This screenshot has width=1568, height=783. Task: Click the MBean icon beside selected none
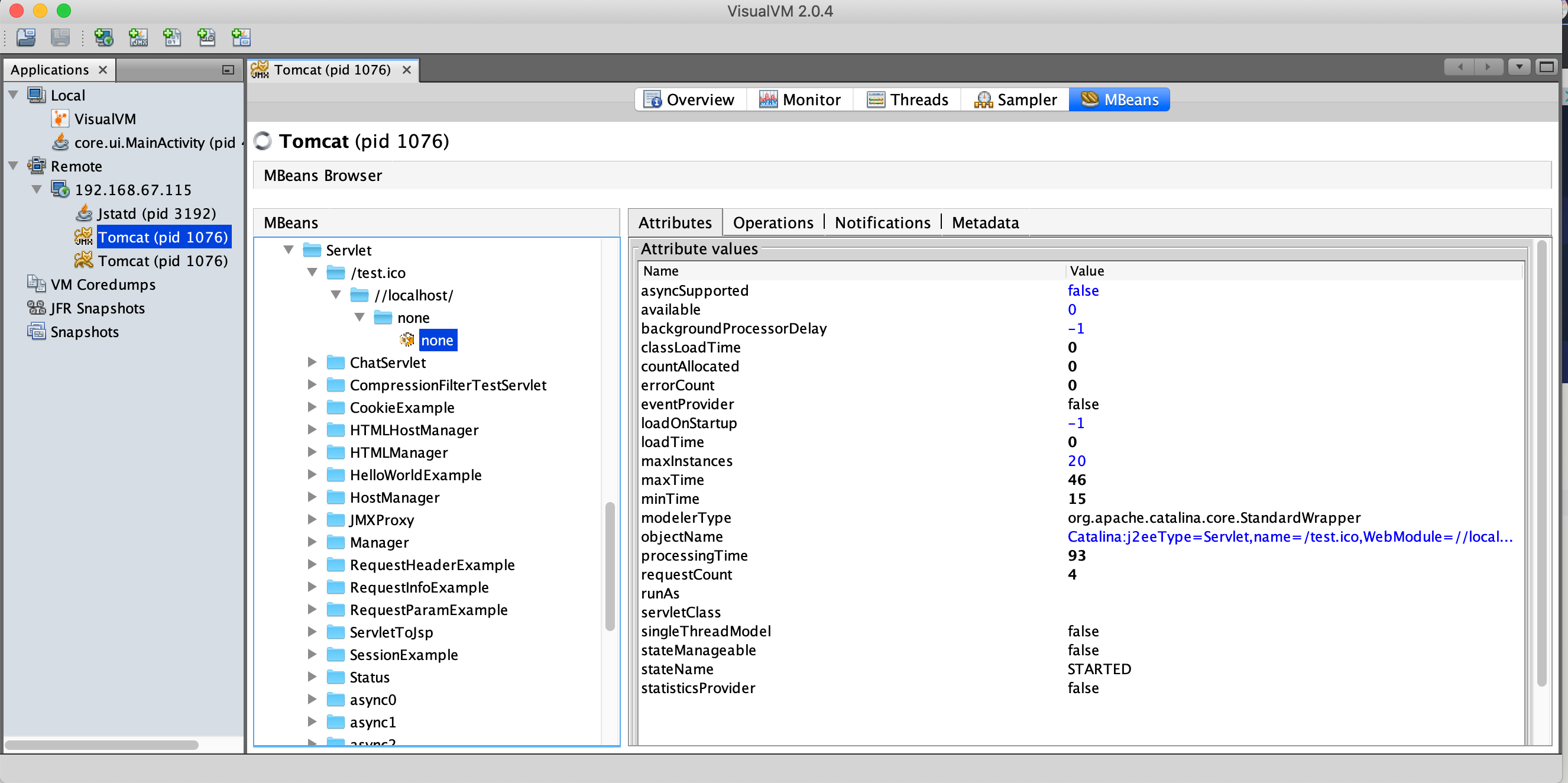click(x=407, y=339)
